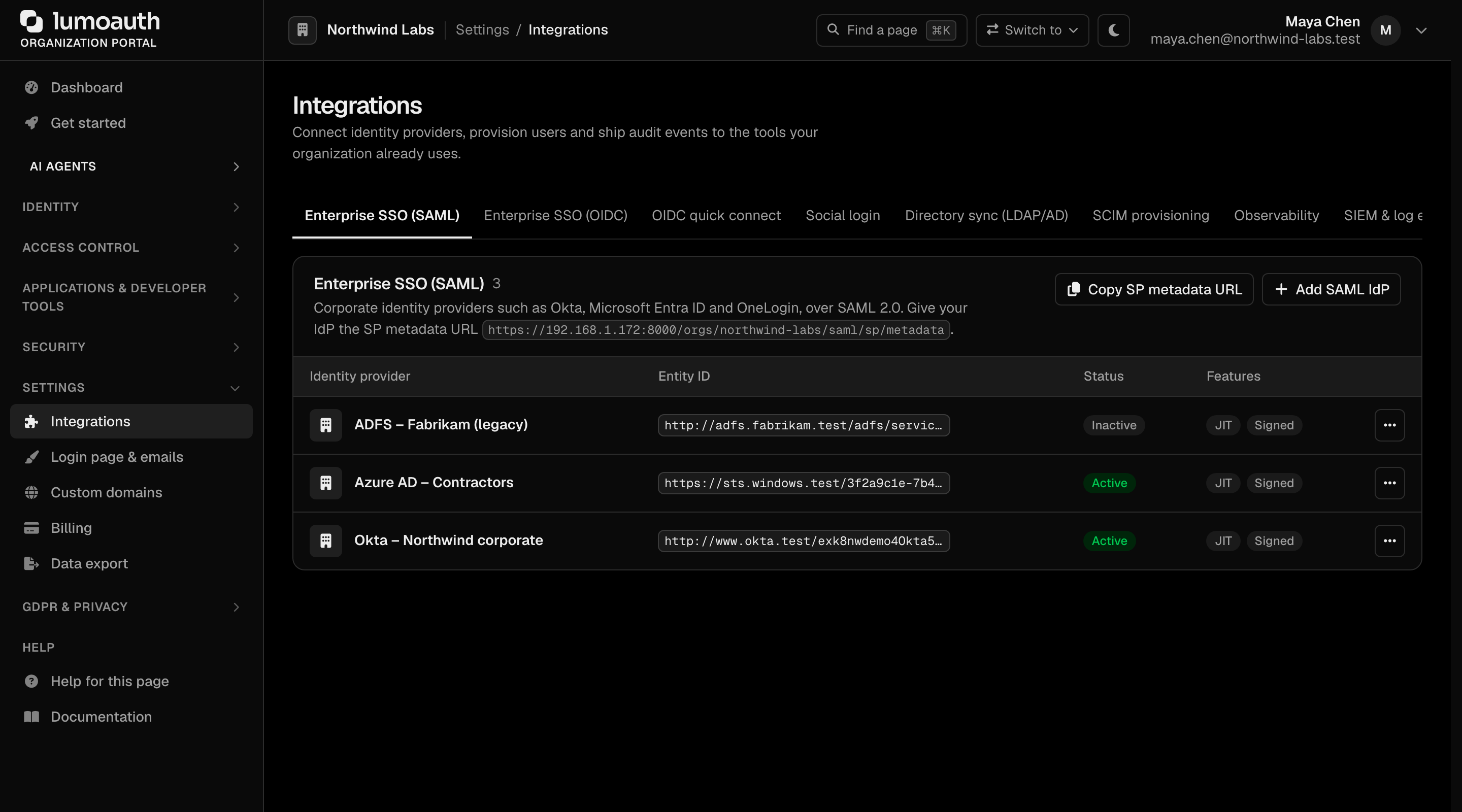Open actions menu for Okta – Northwind corporate
This screenshot has width=1462, height=812.
tap(1389, 541)
